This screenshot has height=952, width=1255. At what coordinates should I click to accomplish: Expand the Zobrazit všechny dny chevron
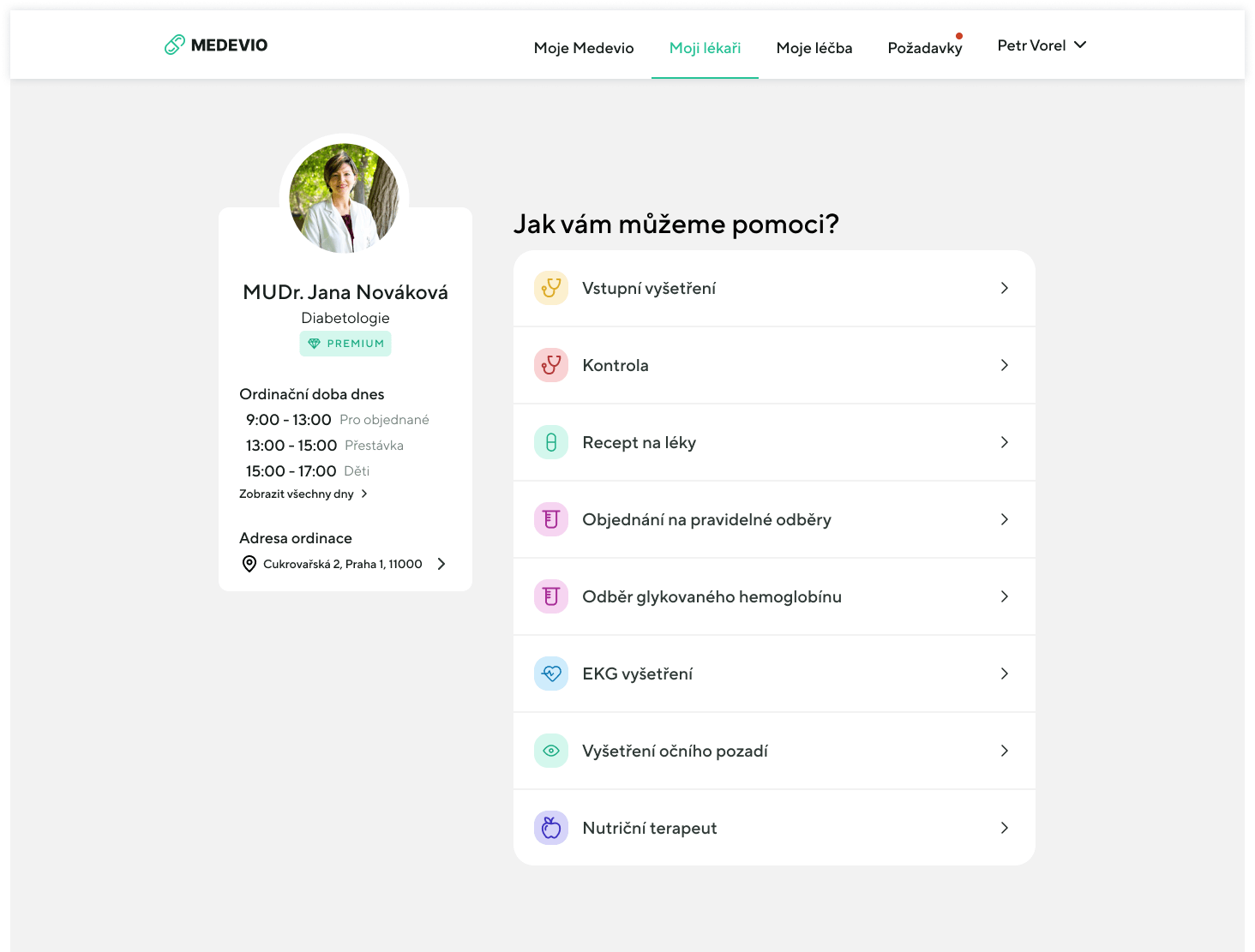[x=364, y=494]
